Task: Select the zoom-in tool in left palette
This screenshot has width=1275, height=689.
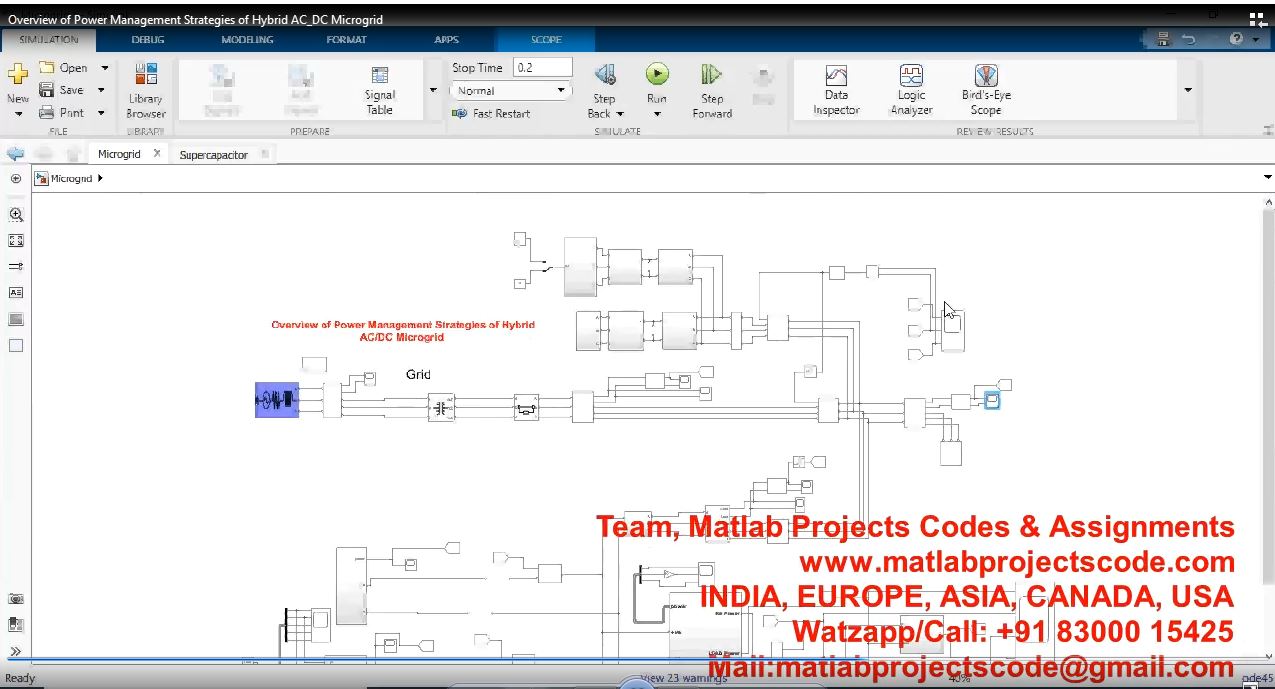Action: 16,214
